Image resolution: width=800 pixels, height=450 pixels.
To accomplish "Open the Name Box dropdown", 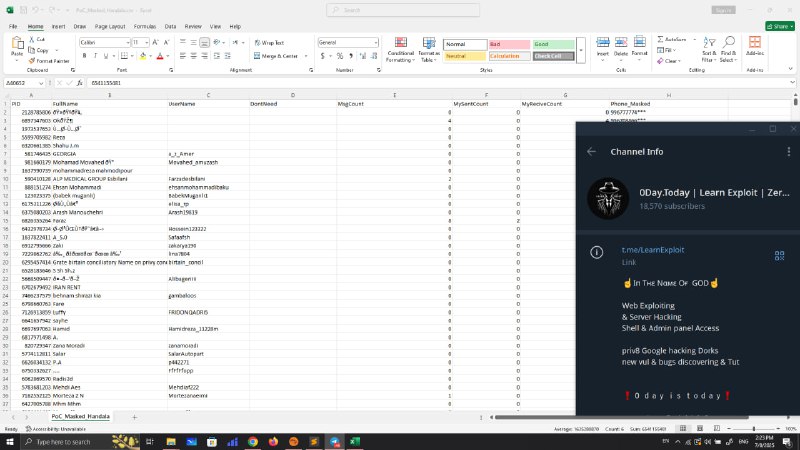I will click(x=41, y=83).
